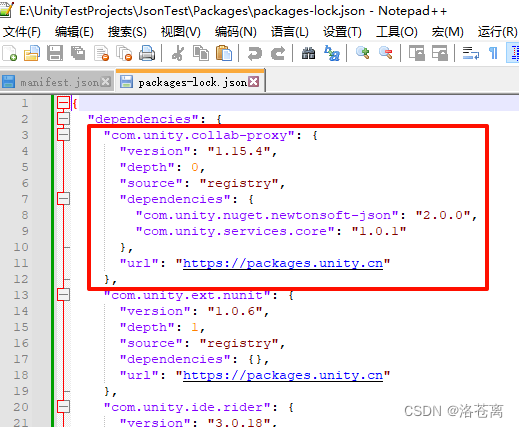Close the packages-lock.json tab
519x427 pixels.
[254, 82]
